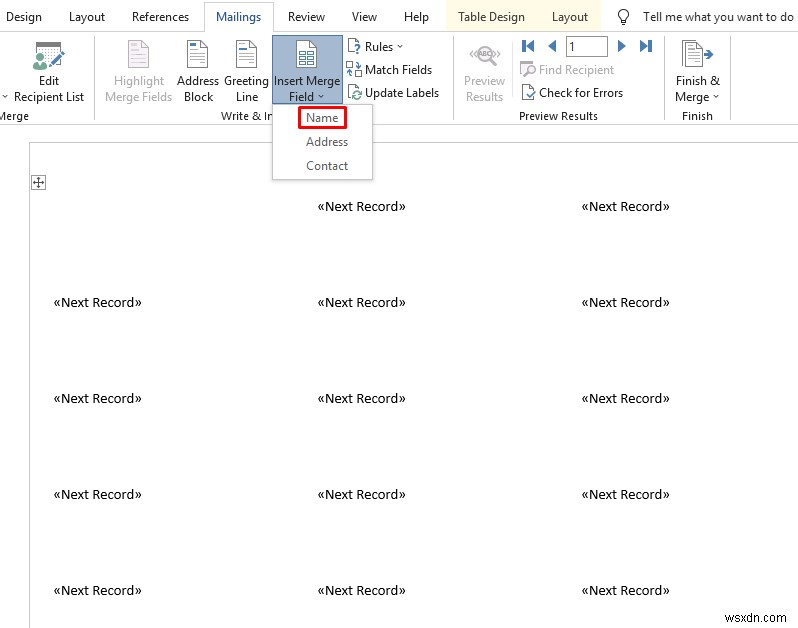Click Next Record in third row middle label
The image size is (798, 628).
[x=361, y=398]
